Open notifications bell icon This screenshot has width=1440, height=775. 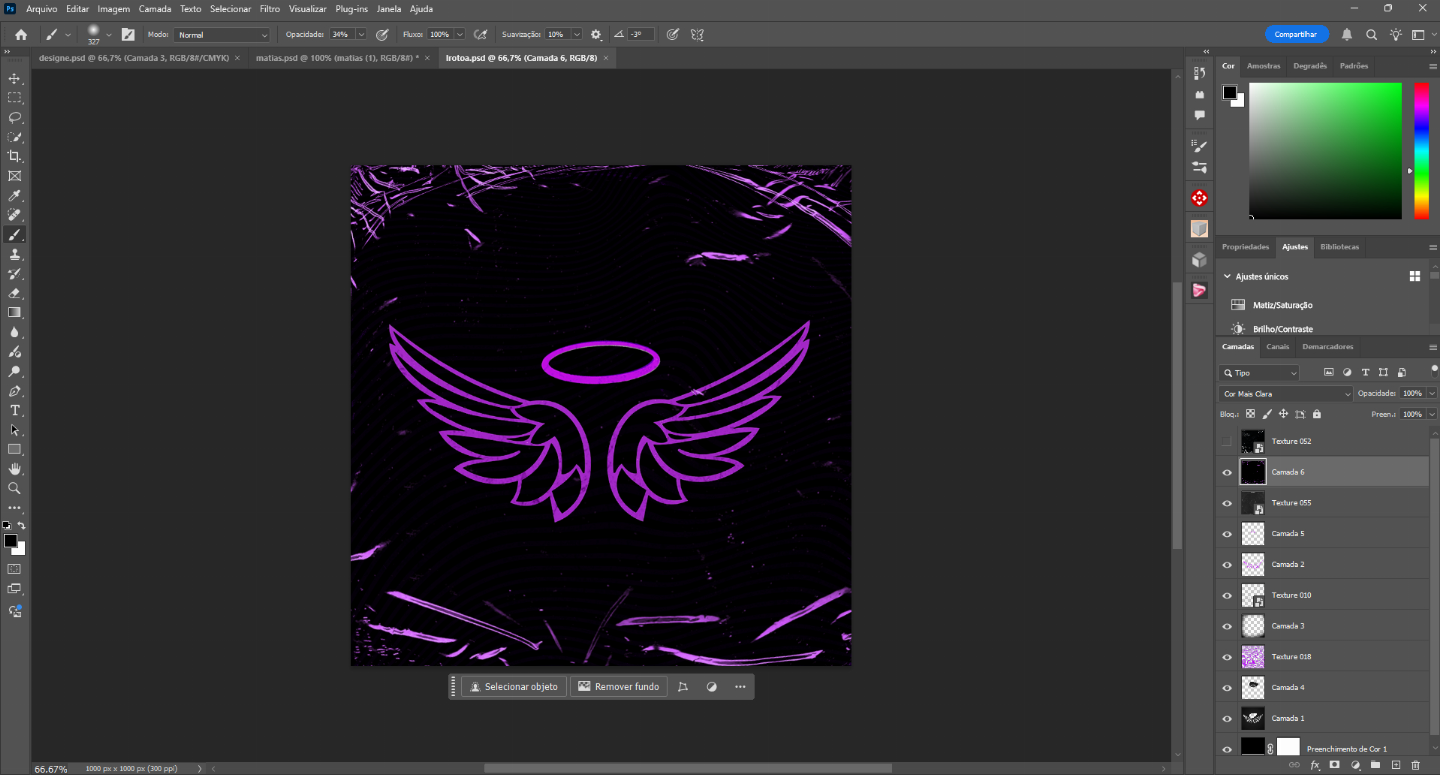[1347, 34]
